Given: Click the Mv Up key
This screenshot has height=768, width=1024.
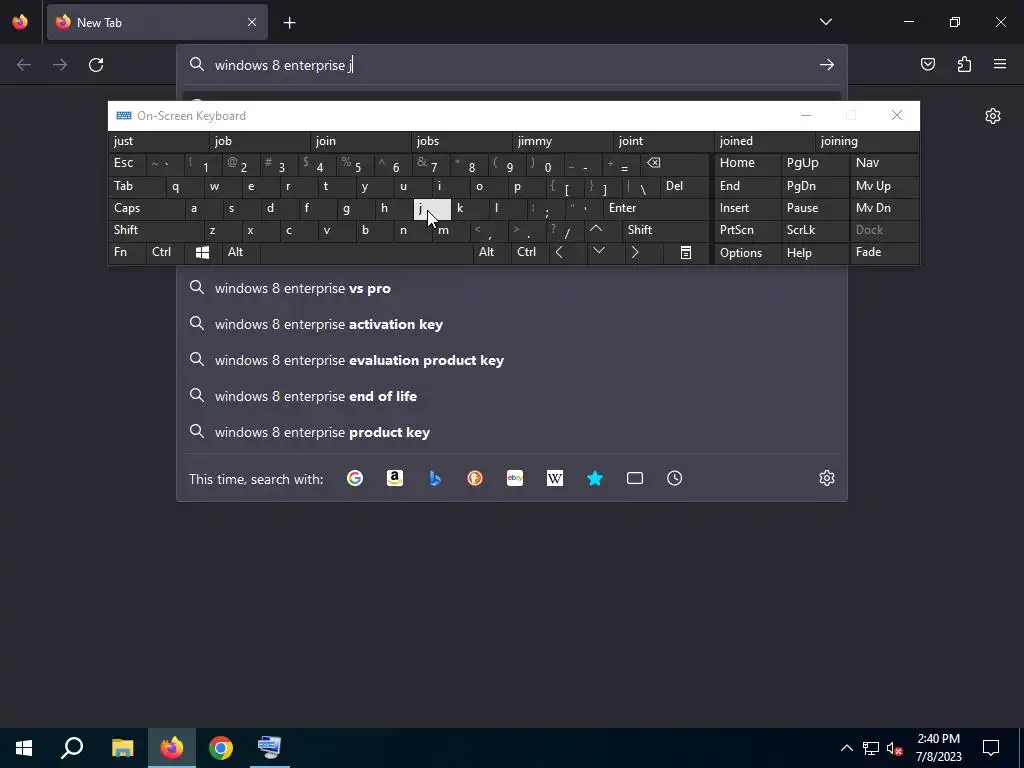Looking at the screenshot, I should [x=884, y=186].
